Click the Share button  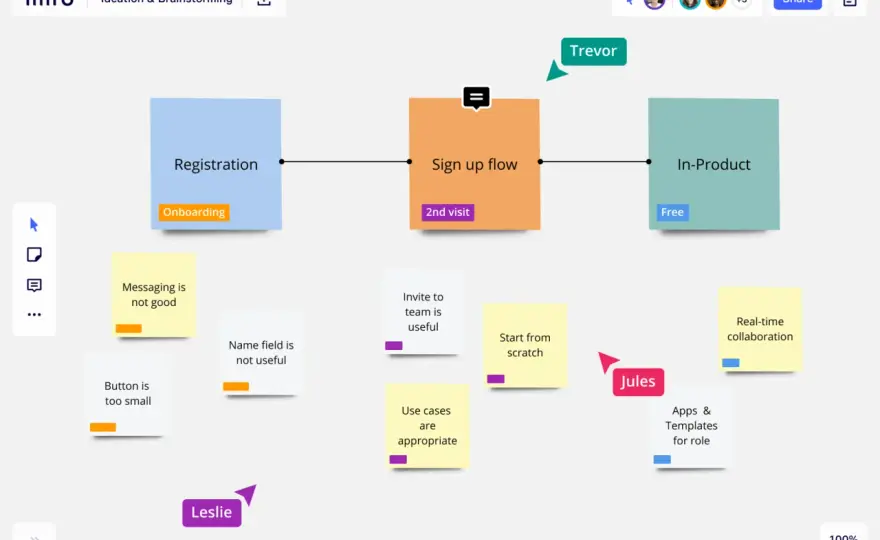798,3
